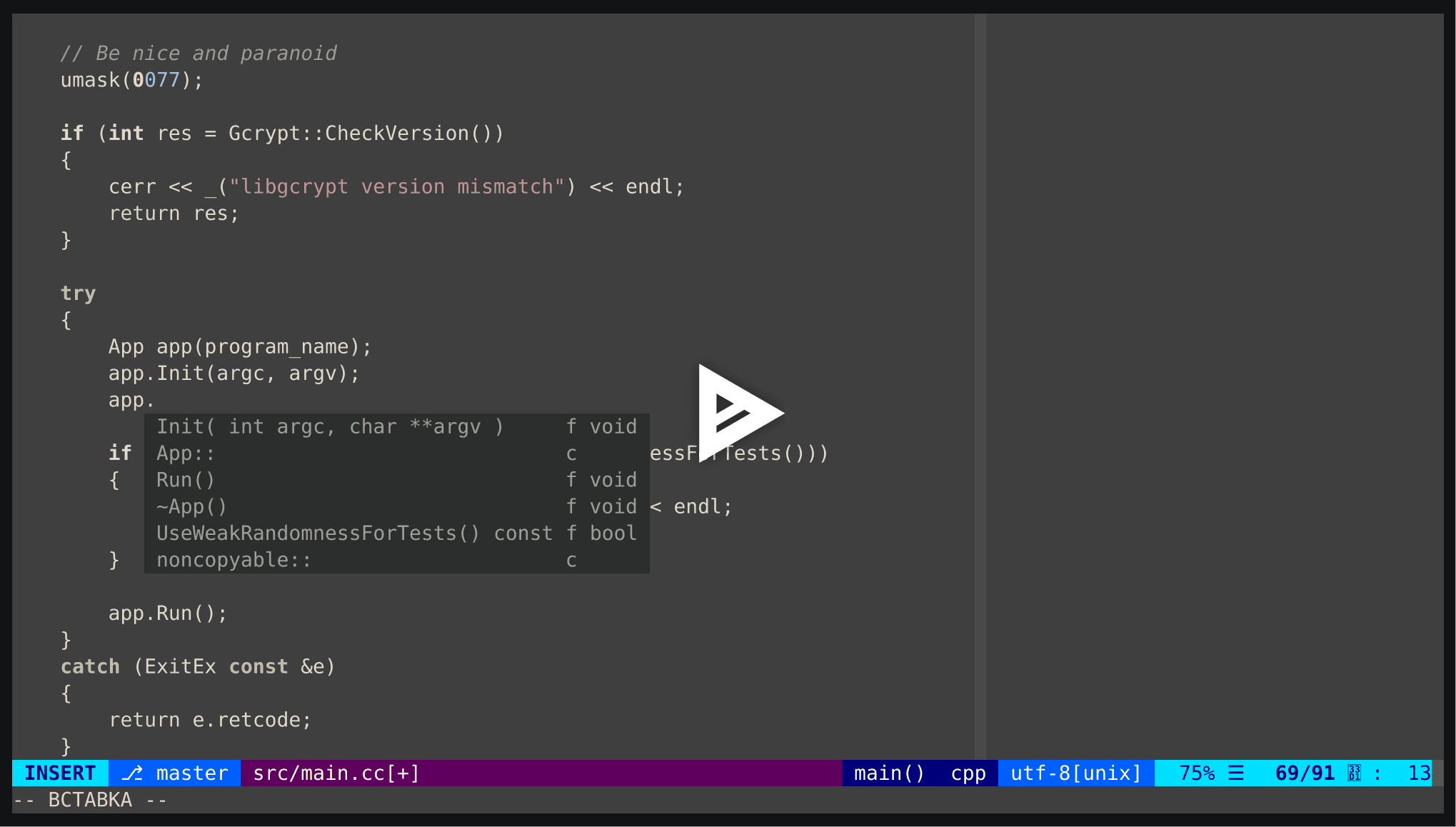This screenshot has height=827, width=1456.
Task: Click the INSERT mode indicator
Action: tap(60, 773)
